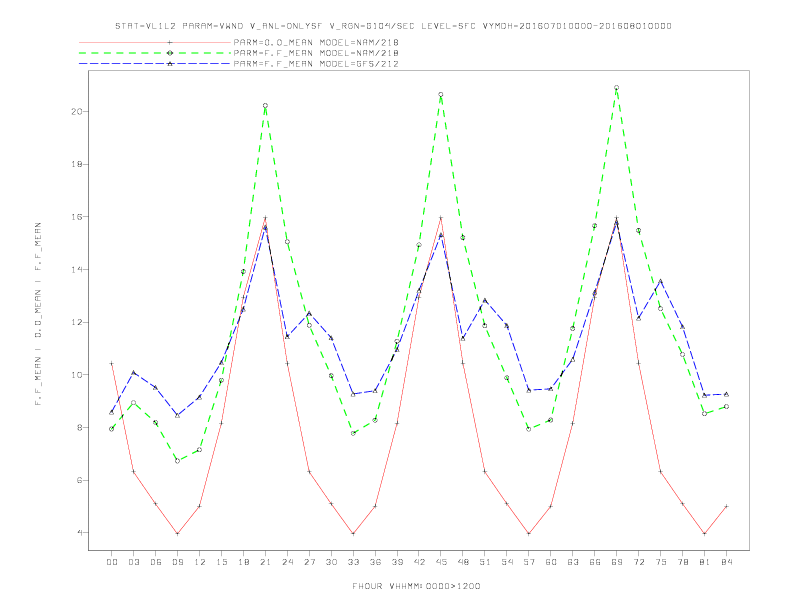Viewport: 792px width, 612px height.
Task: Click x-axis forecast hour label 27
Action: (x=309, y=562)
